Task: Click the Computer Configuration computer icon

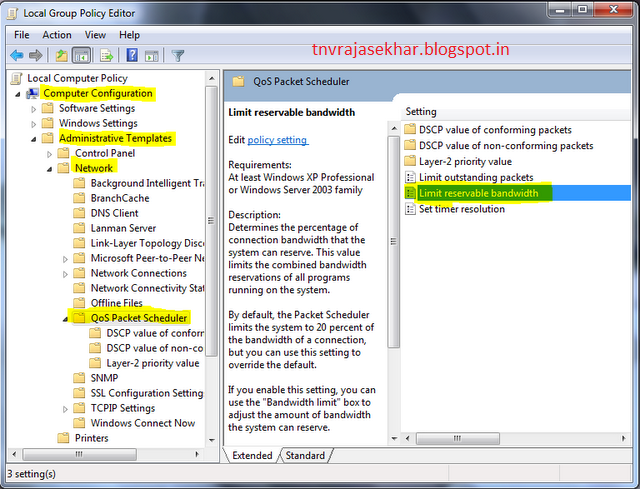Action: (32, 93)
